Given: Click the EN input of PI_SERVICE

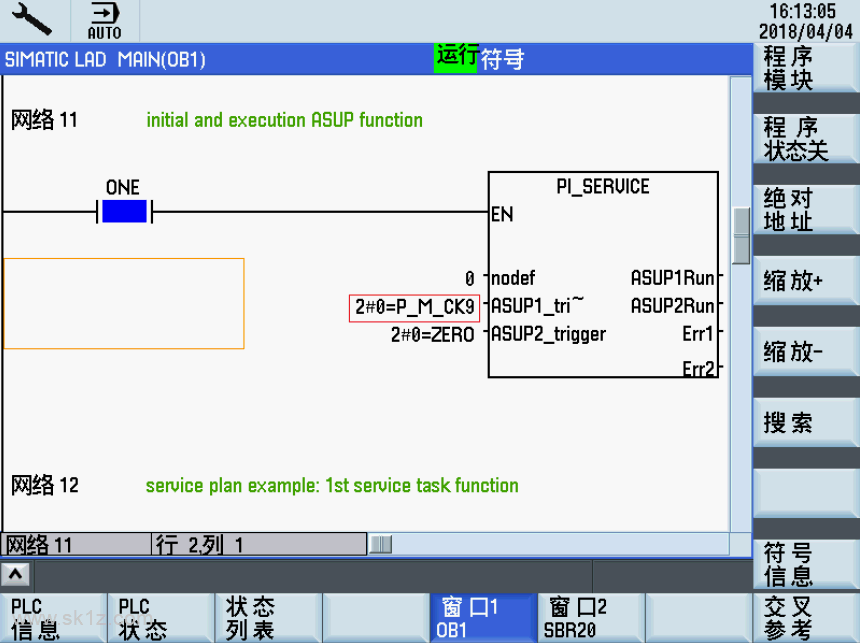Looking at the screenshot, I should pyautogui.click(x=502, y=214).
